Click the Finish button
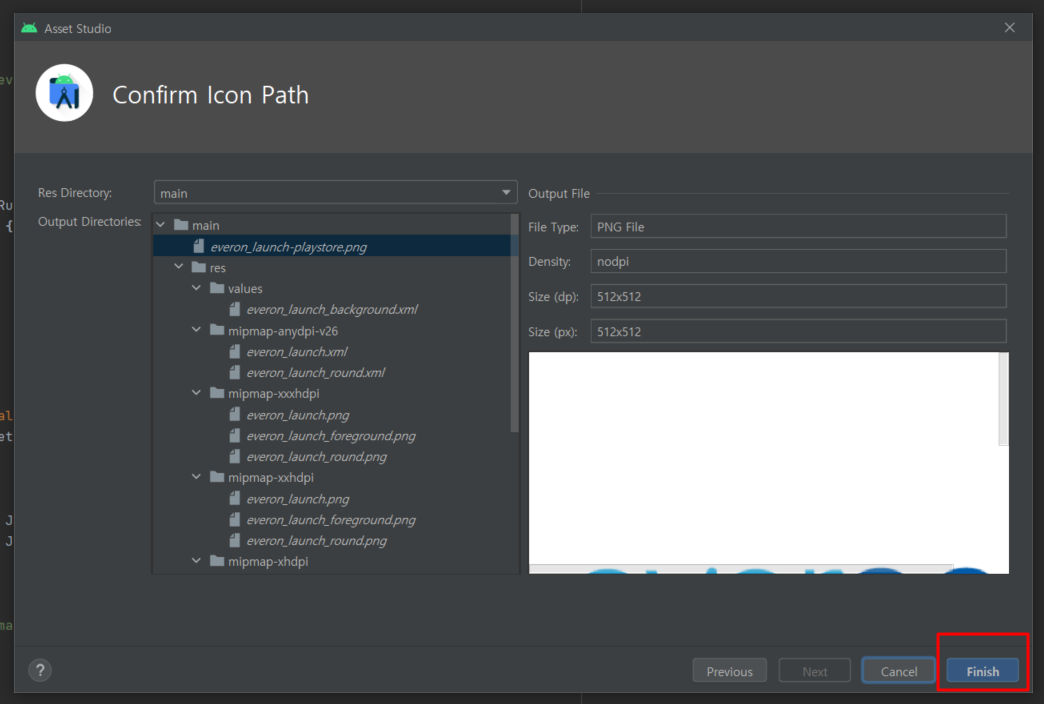The width and height of the screenshot is (1044, 704). click(x=982, y=671)
